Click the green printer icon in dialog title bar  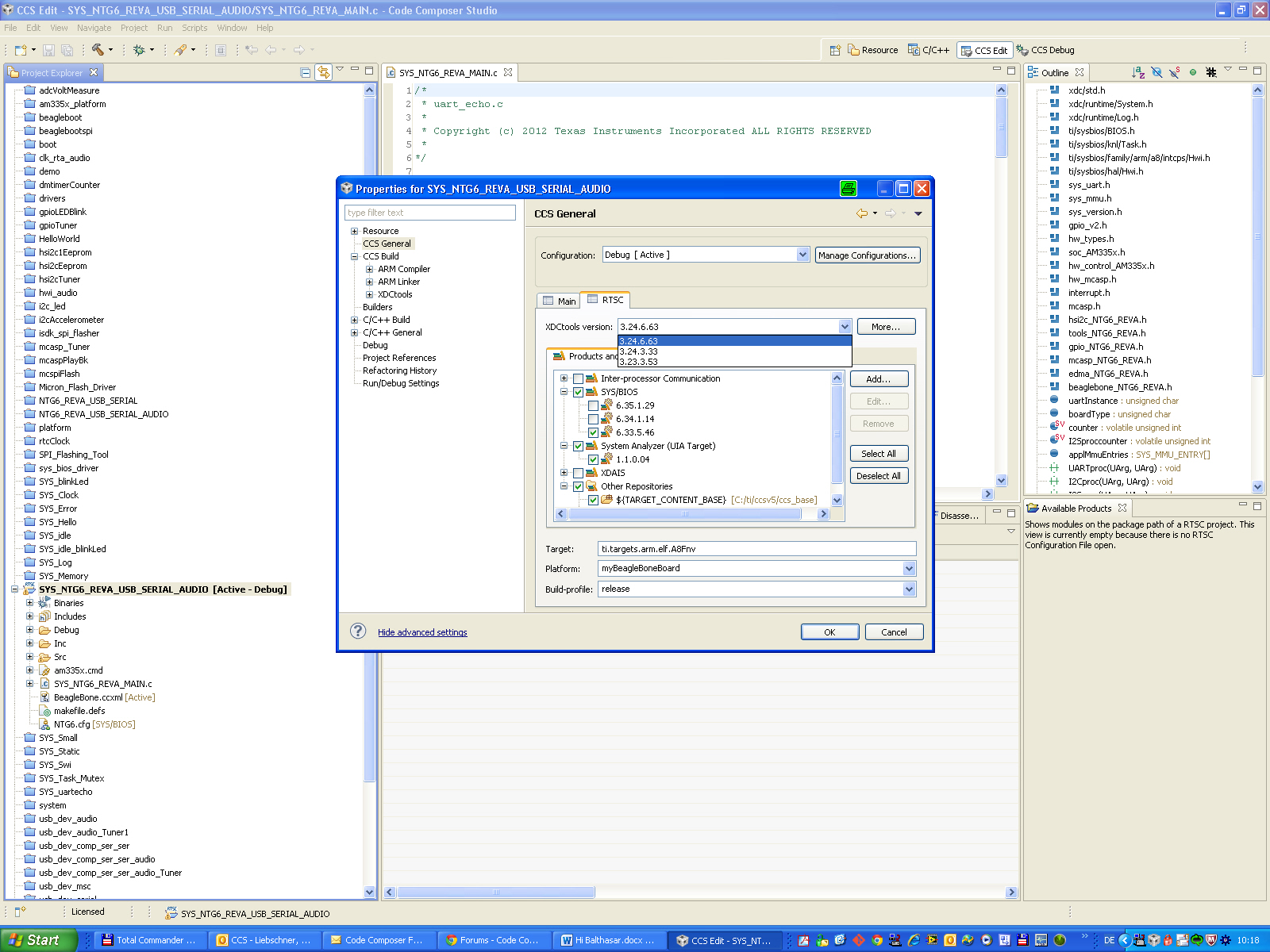[849, 188]
